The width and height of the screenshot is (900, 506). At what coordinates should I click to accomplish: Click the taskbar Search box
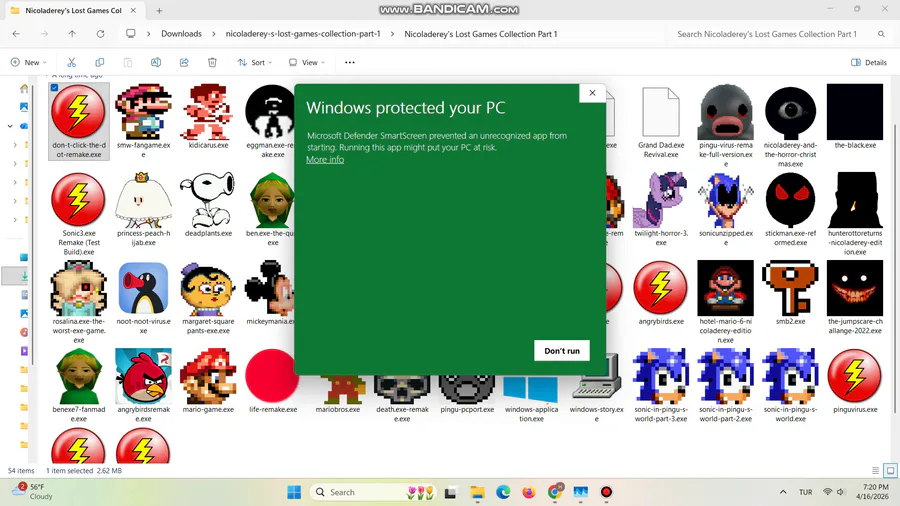coord(373,492)
